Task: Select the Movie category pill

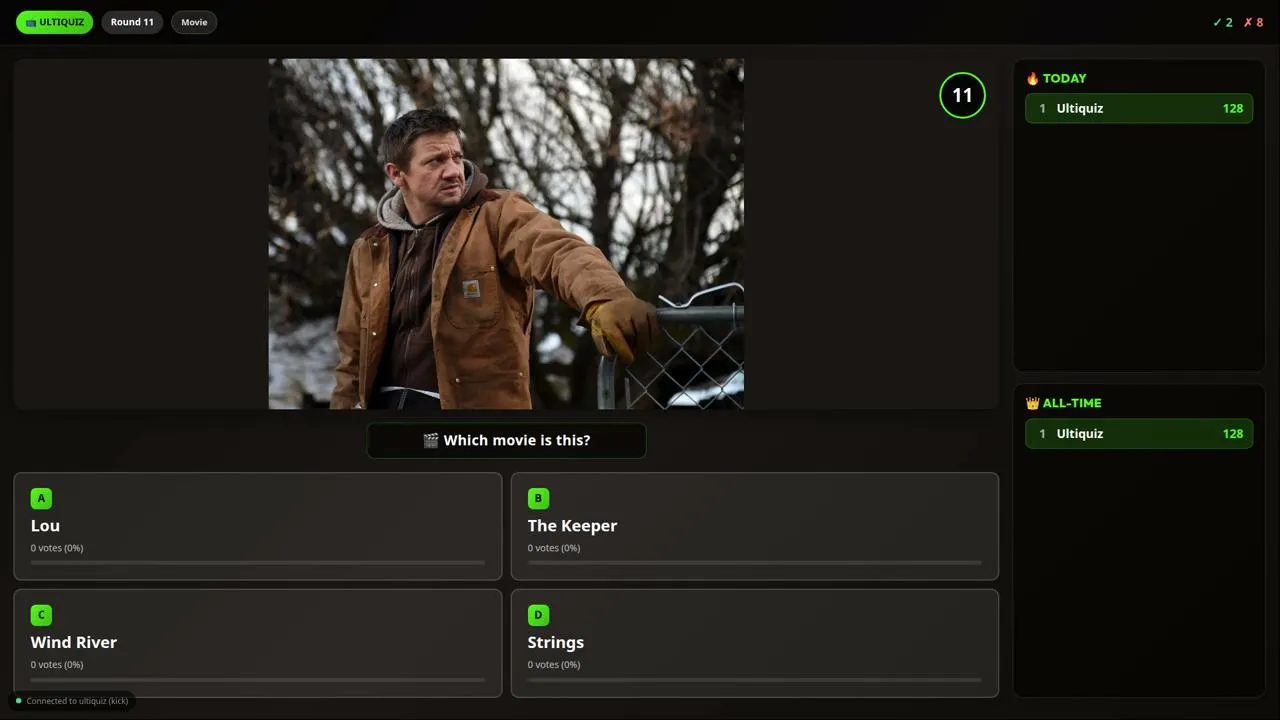Action: point(194,22)
